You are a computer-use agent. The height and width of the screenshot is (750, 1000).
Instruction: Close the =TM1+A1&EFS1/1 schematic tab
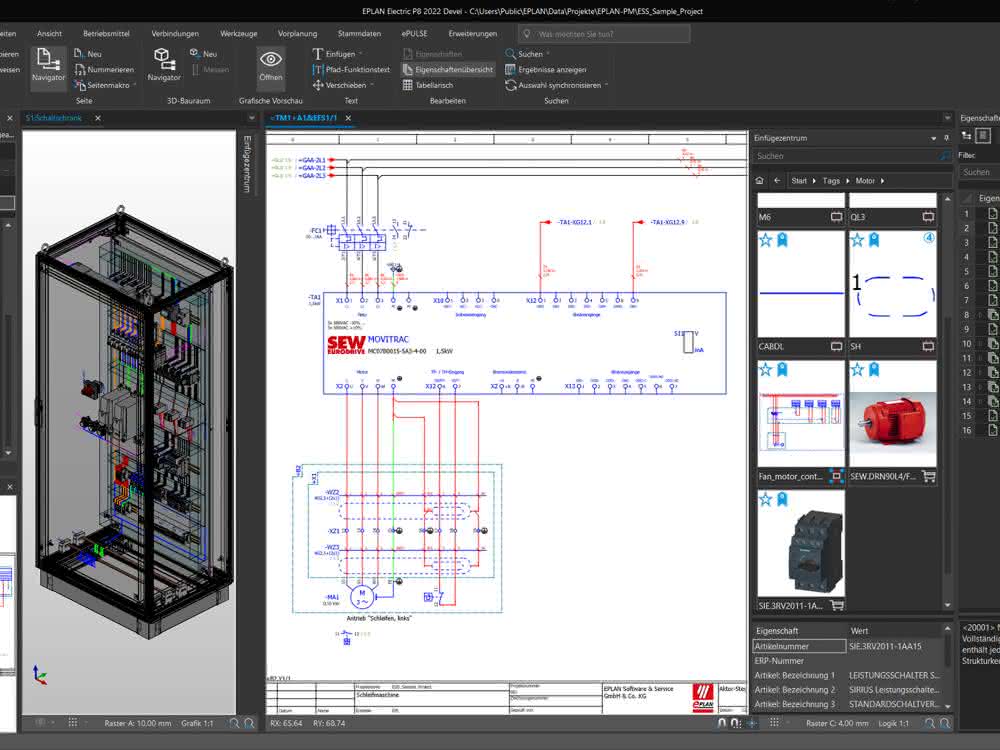coord(348,118)
